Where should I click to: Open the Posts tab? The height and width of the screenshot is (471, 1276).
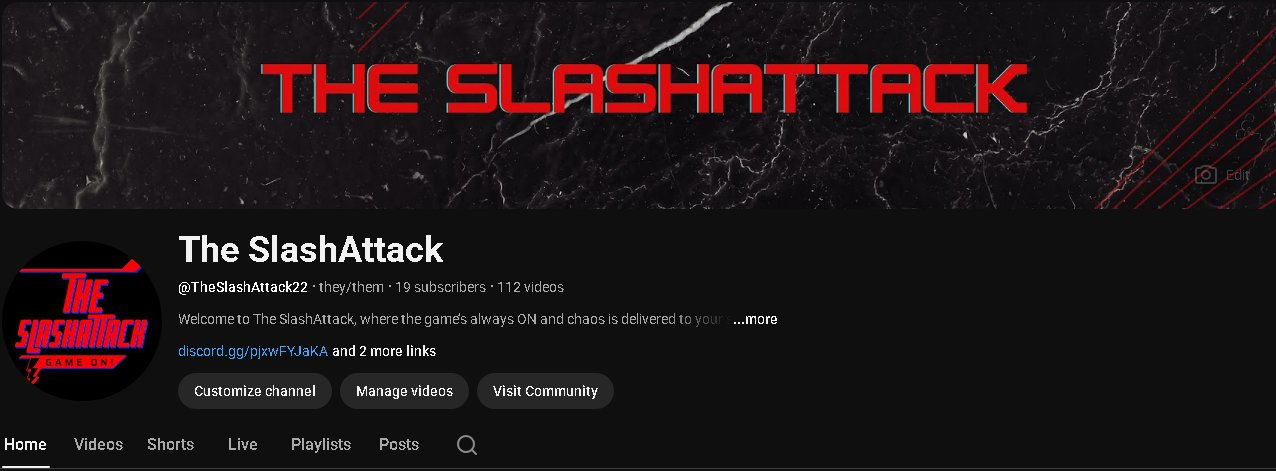tap(399, 445)
